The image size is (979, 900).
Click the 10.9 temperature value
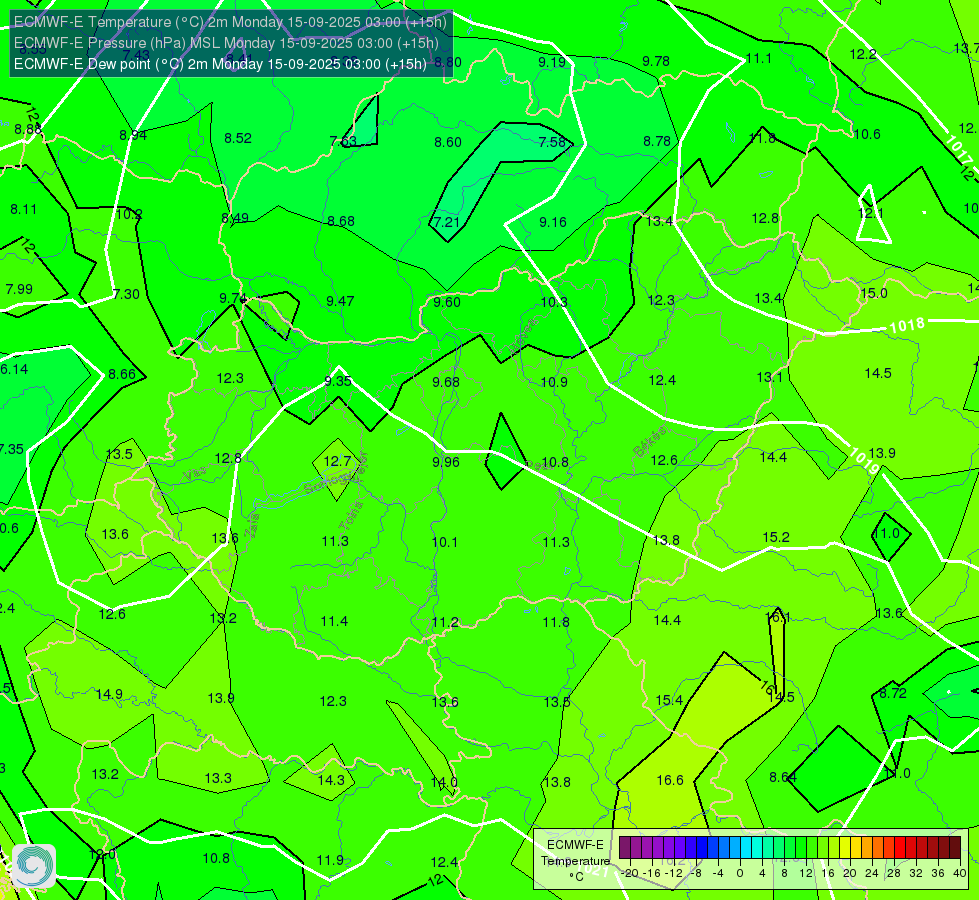coord(554,382)
